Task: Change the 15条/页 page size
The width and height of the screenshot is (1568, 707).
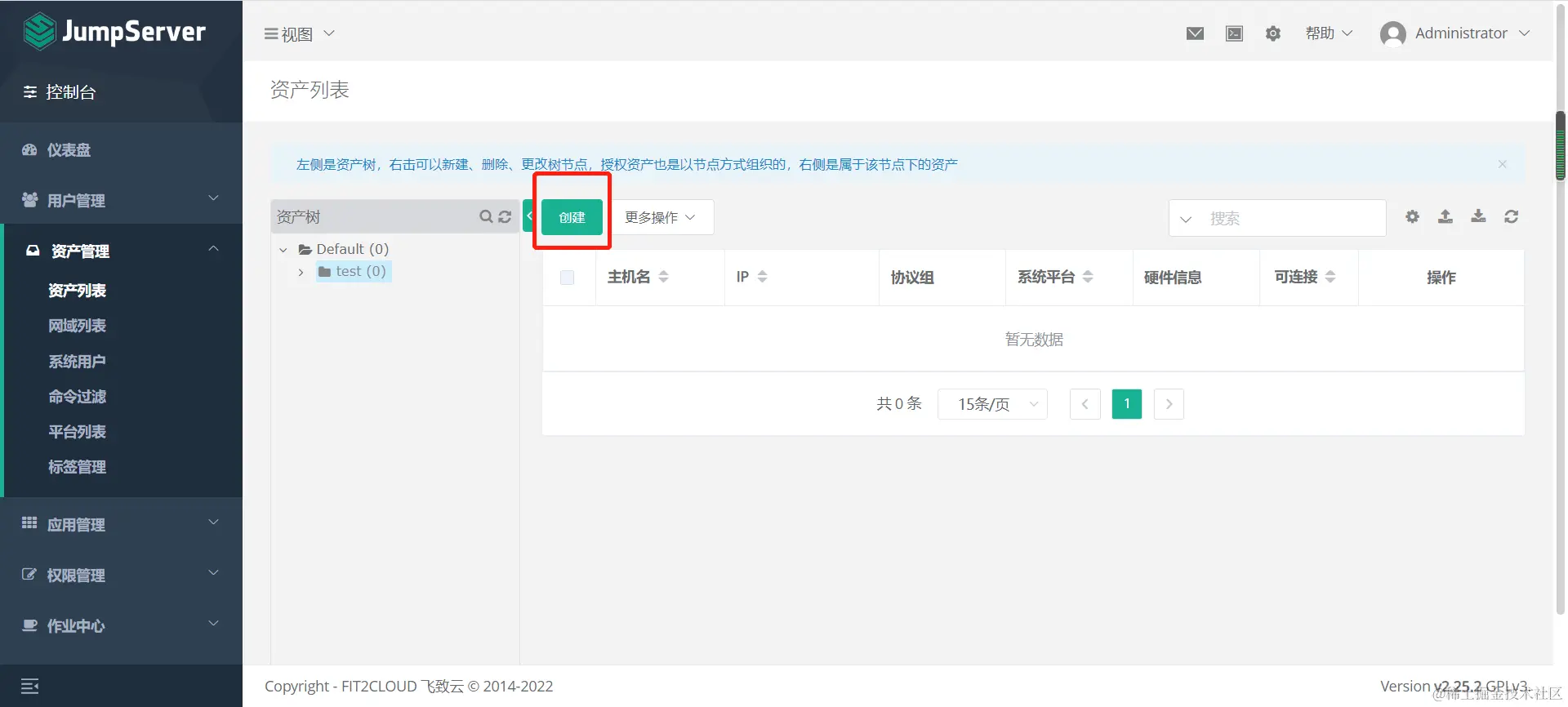Action: 992,404
